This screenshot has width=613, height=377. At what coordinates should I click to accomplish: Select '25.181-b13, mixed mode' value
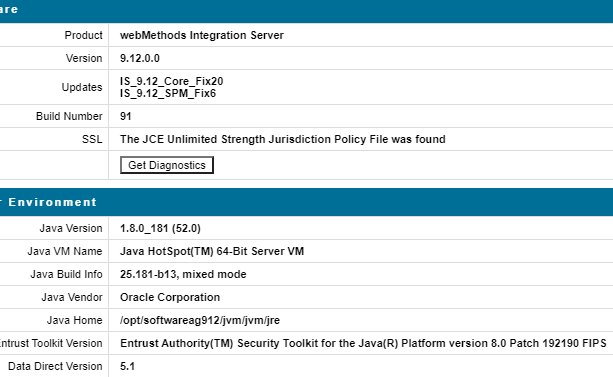[183, 274]
